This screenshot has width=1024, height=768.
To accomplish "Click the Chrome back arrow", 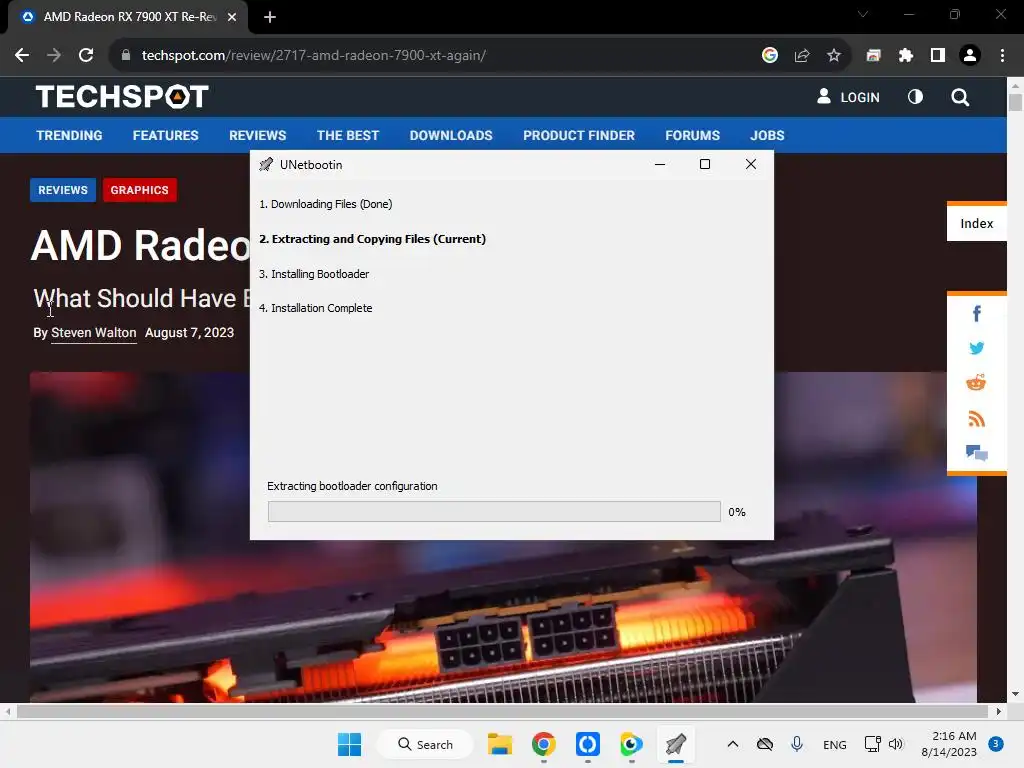I will [22, 56].
